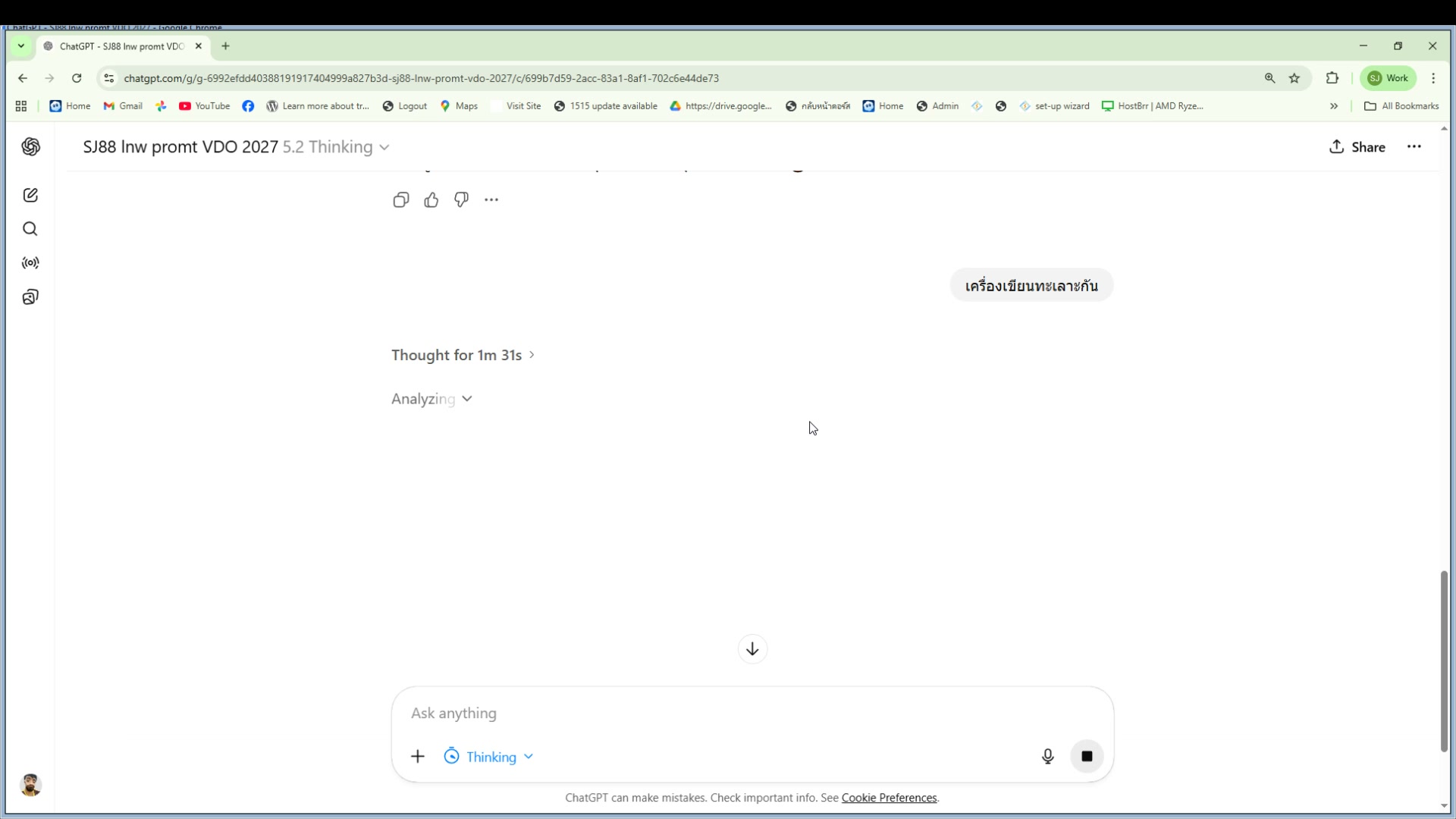Expand Thought for 1m 31s details

pos(463,355)
